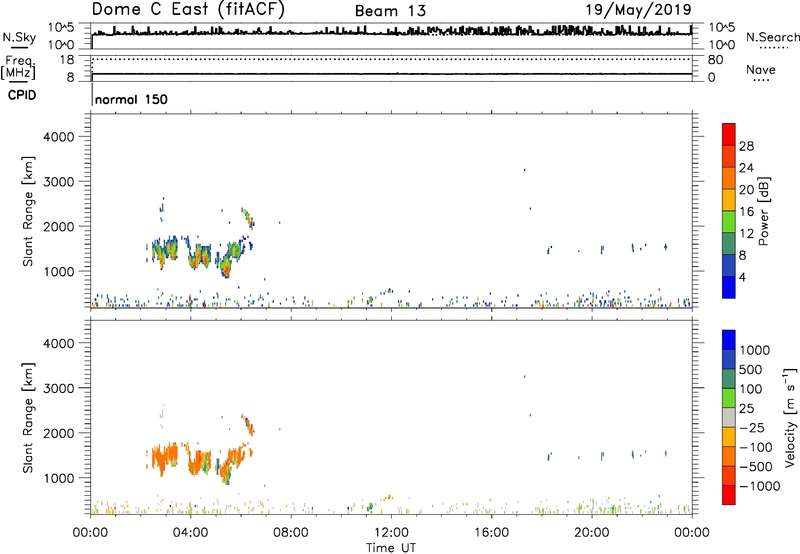Click the "20:00" time tick label
800x554 pixels.
click(591, 533)
